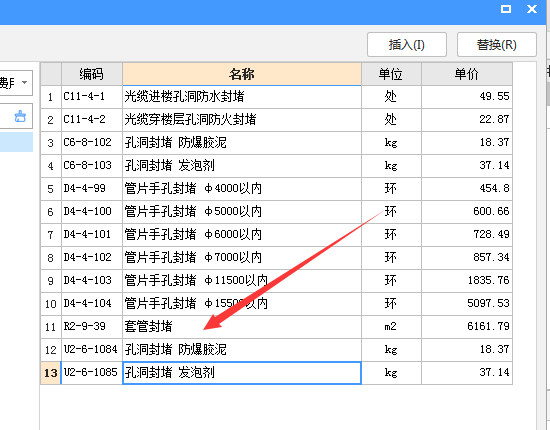Select price cell 857.34
550x430 pixels.
pyautogui.click(x=467, y=258)
